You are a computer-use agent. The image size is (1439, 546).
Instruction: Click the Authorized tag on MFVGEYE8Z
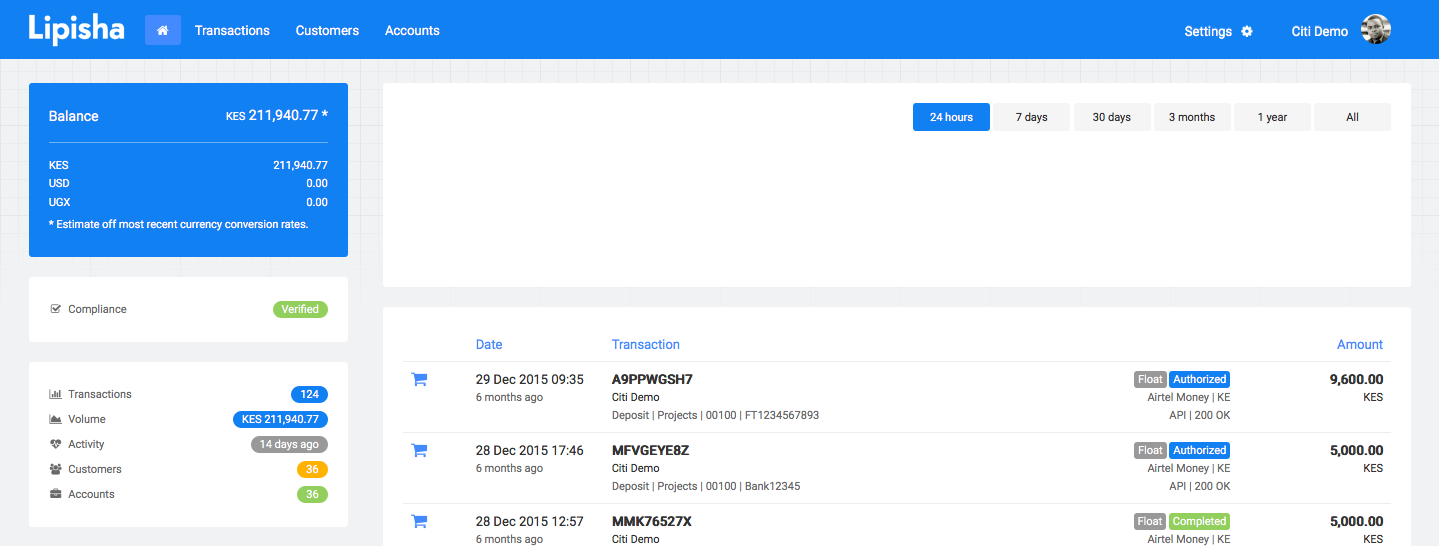click(1199, 450)
